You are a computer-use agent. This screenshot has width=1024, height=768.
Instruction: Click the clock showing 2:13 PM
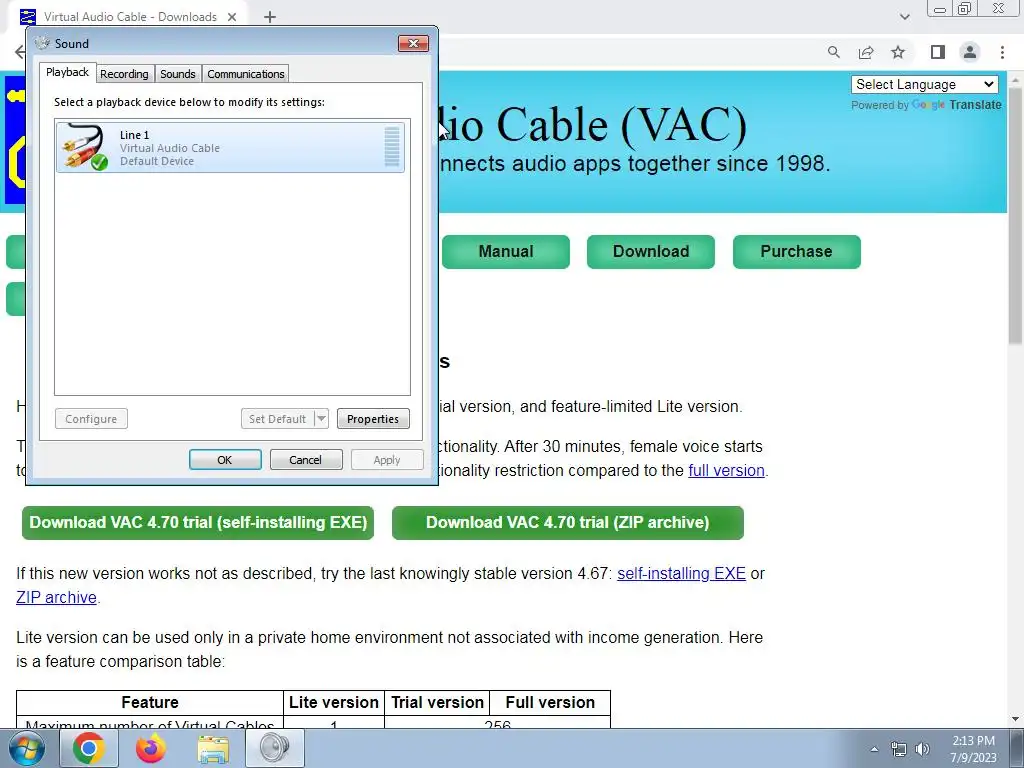(973, 749)
